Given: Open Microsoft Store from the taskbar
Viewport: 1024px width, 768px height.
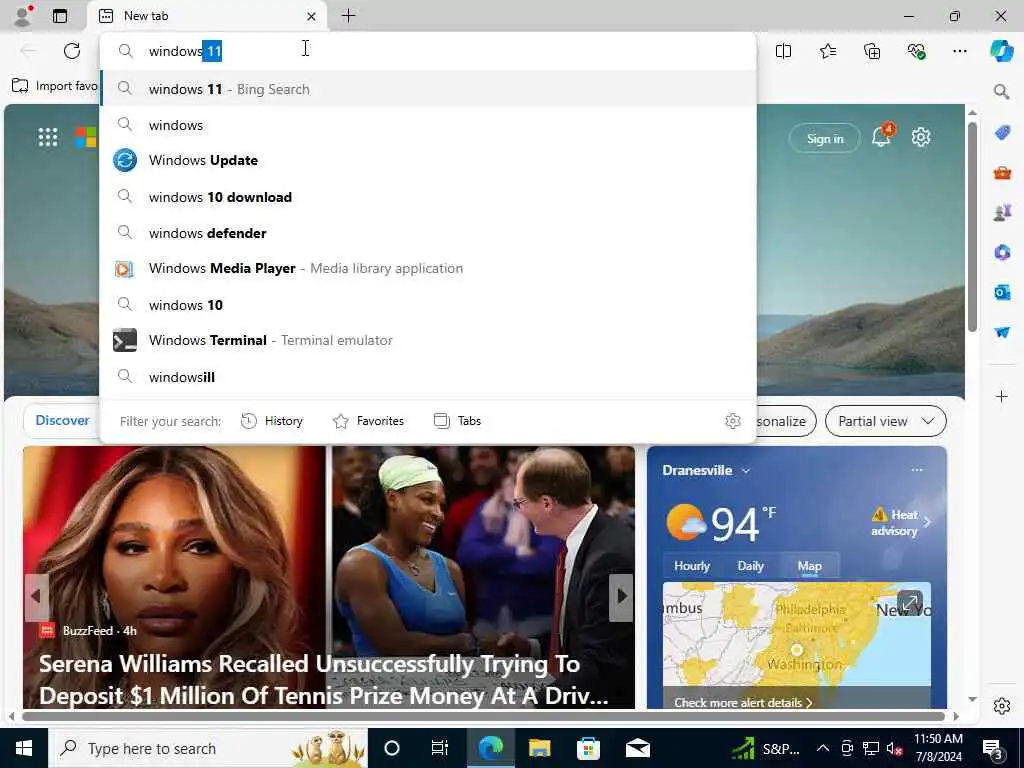Looking at the screenshot, I should coord(588,748).
